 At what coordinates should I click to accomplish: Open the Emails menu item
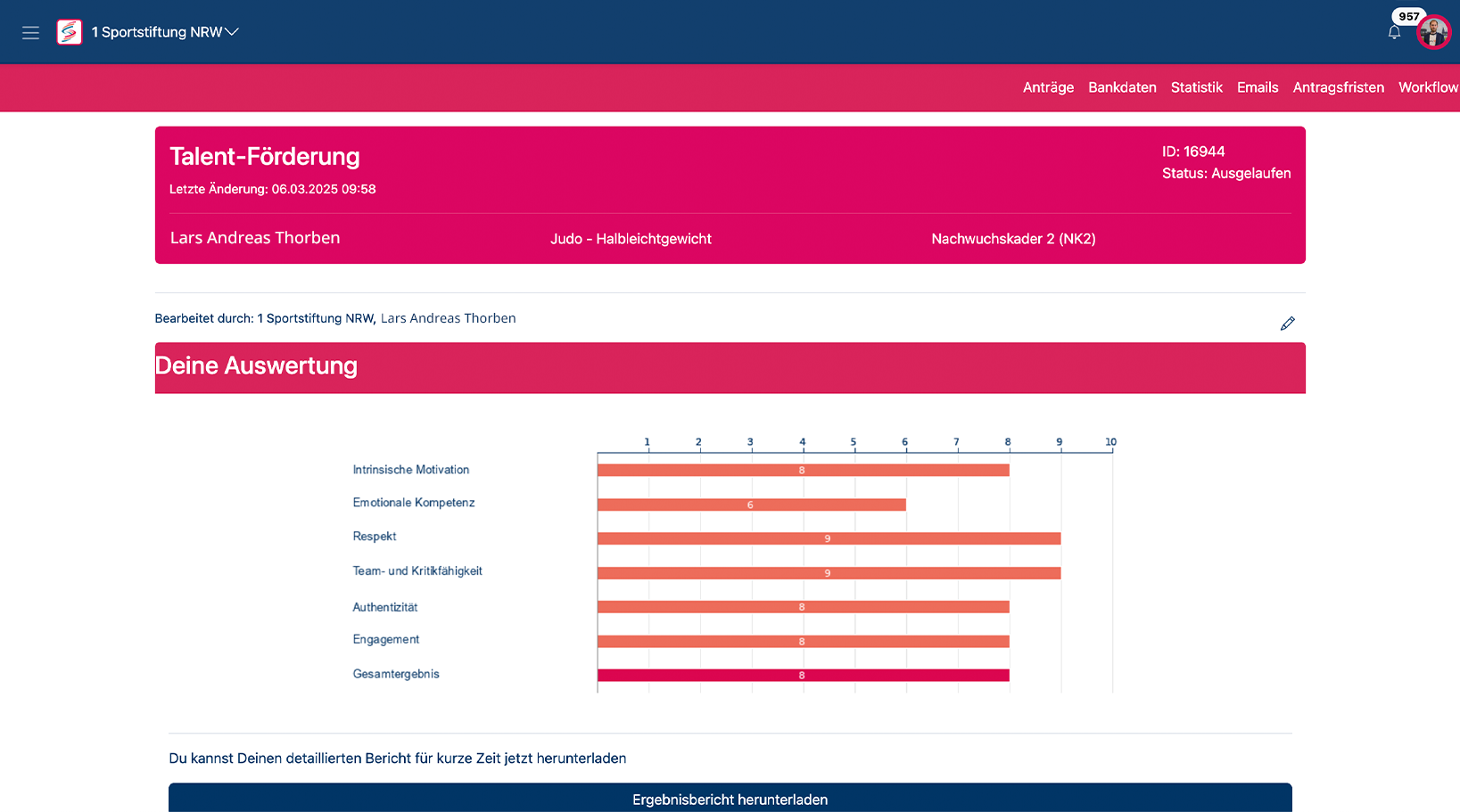coord(1258,87)
